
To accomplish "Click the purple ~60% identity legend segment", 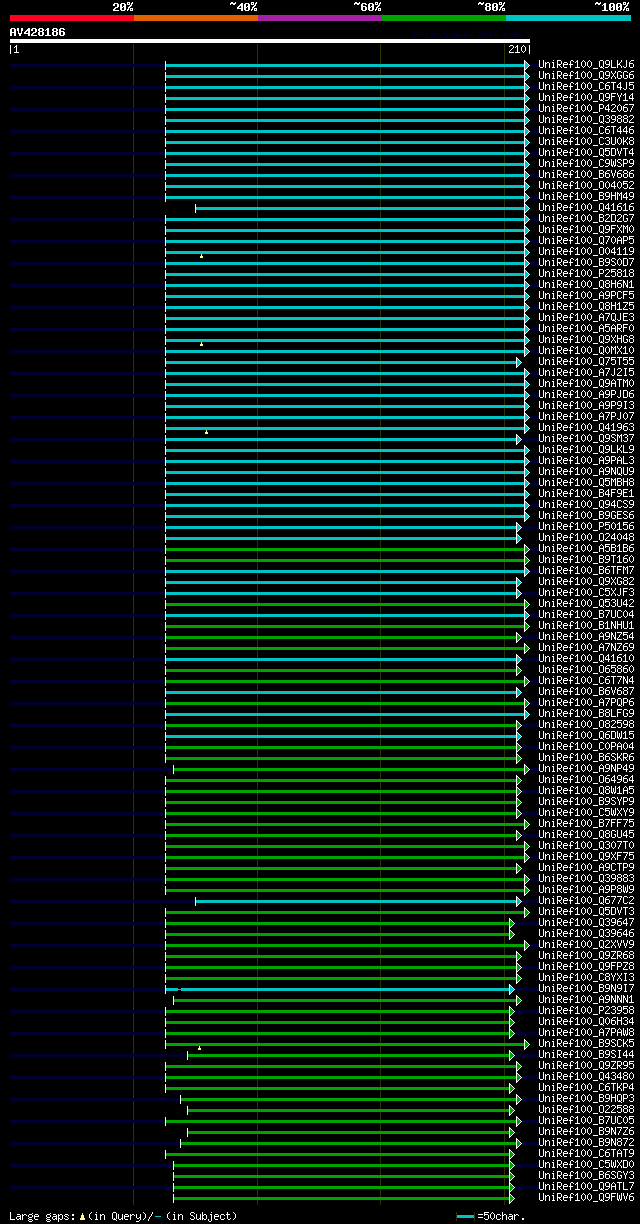I will point(320,18).
